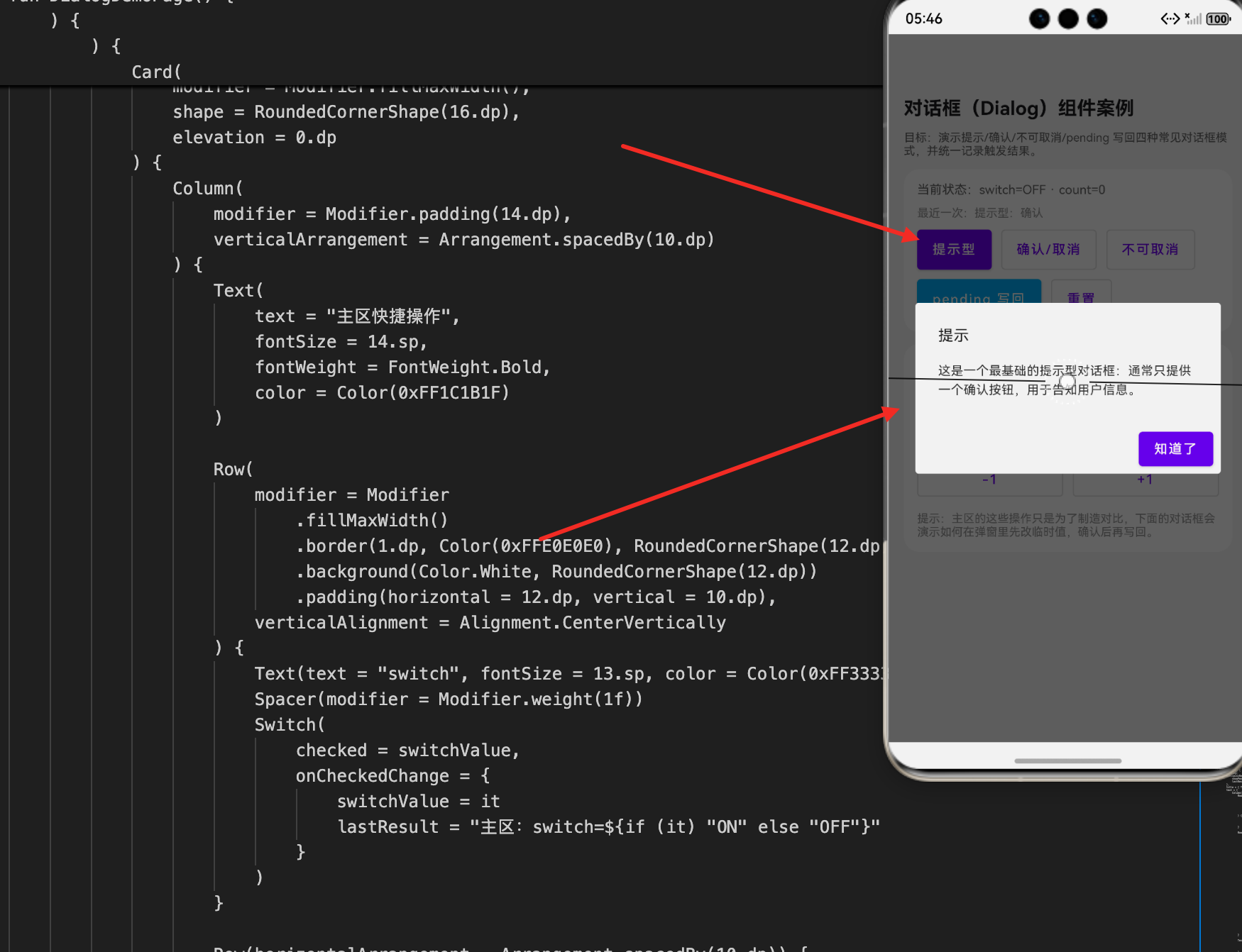Screen dimensions: 1242x952
Task: Click the verticalAlignment = Alignment.CenterVertically line
Action: (x=490, y=623)
